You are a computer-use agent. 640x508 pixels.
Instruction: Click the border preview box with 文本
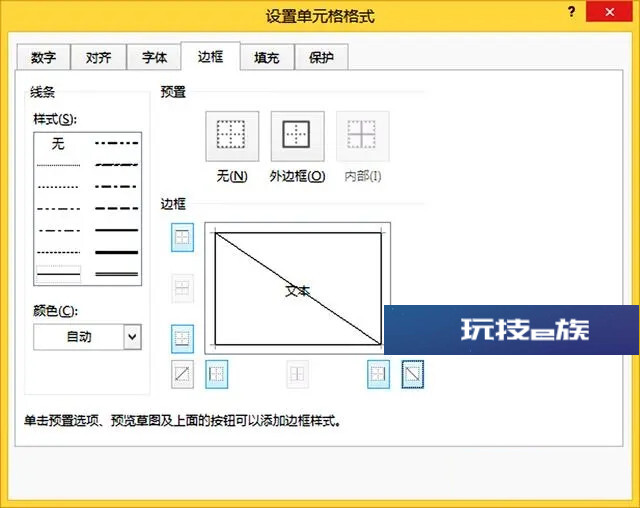(298, 288)
